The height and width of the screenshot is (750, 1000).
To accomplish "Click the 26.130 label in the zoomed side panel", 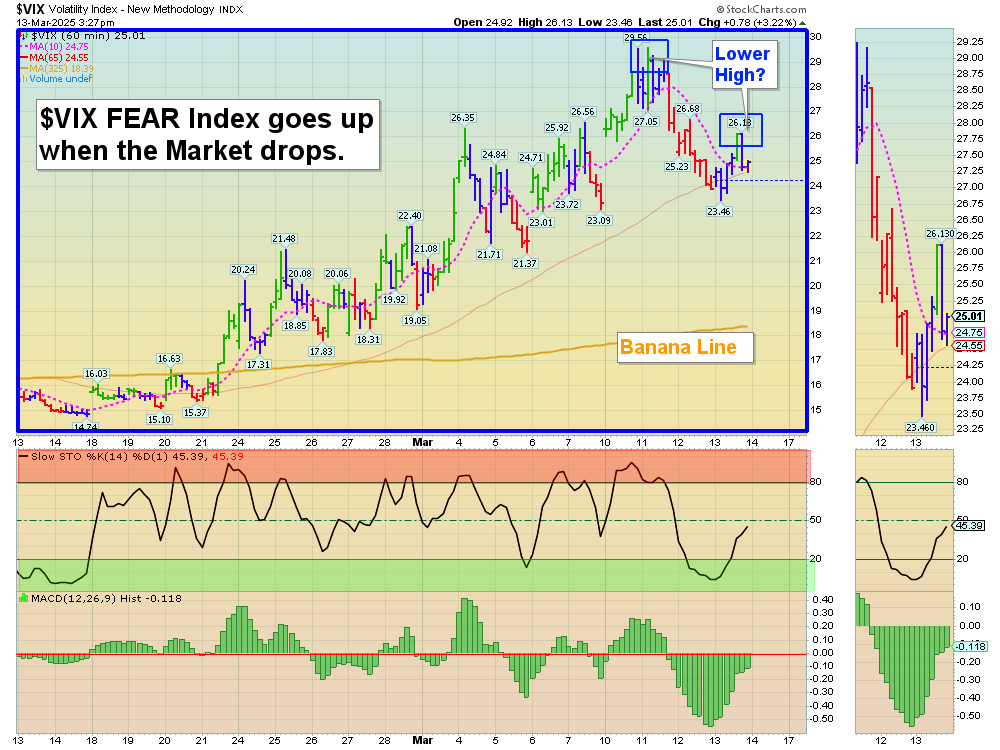I will [940, 234].
